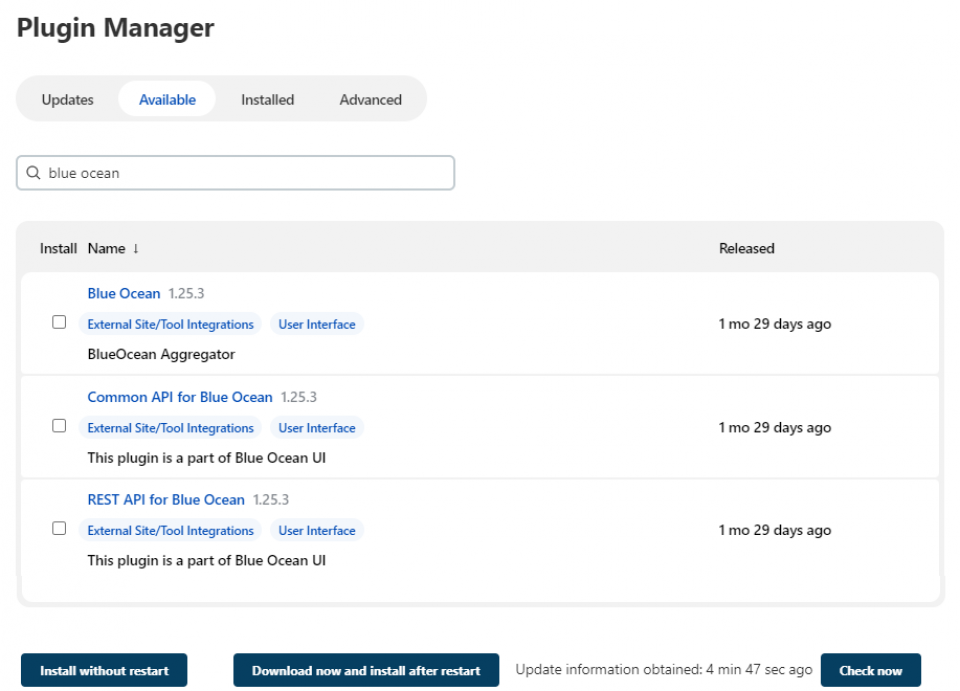This screenshot has width=960, height=691.
Task: Open the Common API for Blue Ocean link
Action: (180, 397)
